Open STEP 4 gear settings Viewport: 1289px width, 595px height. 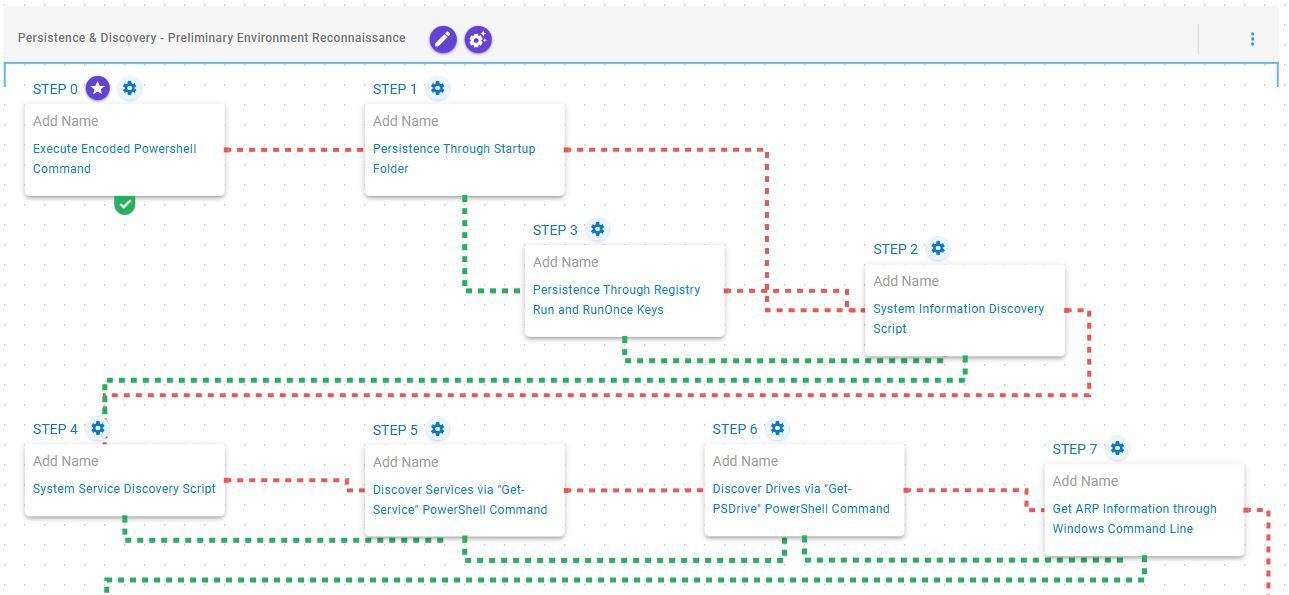coord(97,429)
